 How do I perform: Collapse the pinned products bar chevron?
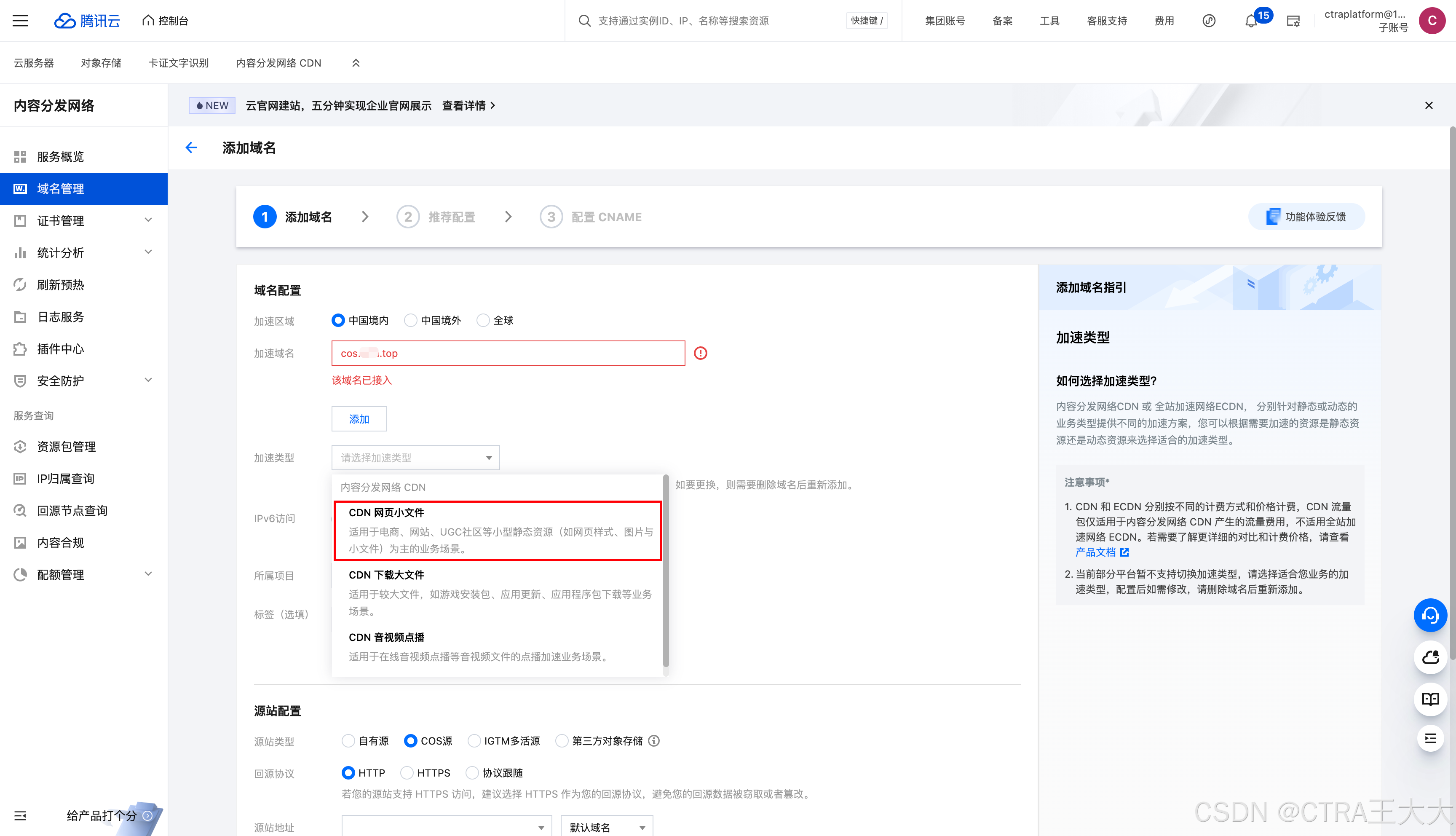[356, 63]
